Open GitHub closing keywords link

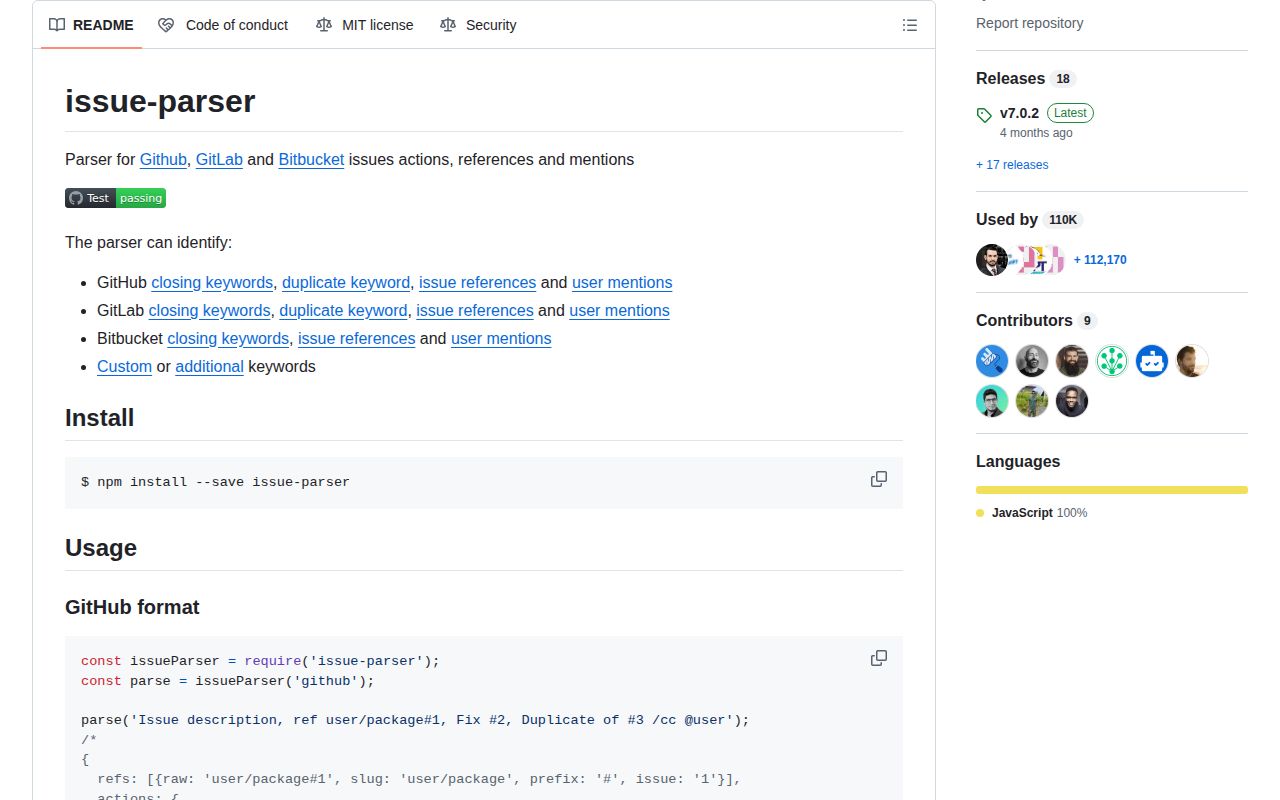click(x=212, y=282)
